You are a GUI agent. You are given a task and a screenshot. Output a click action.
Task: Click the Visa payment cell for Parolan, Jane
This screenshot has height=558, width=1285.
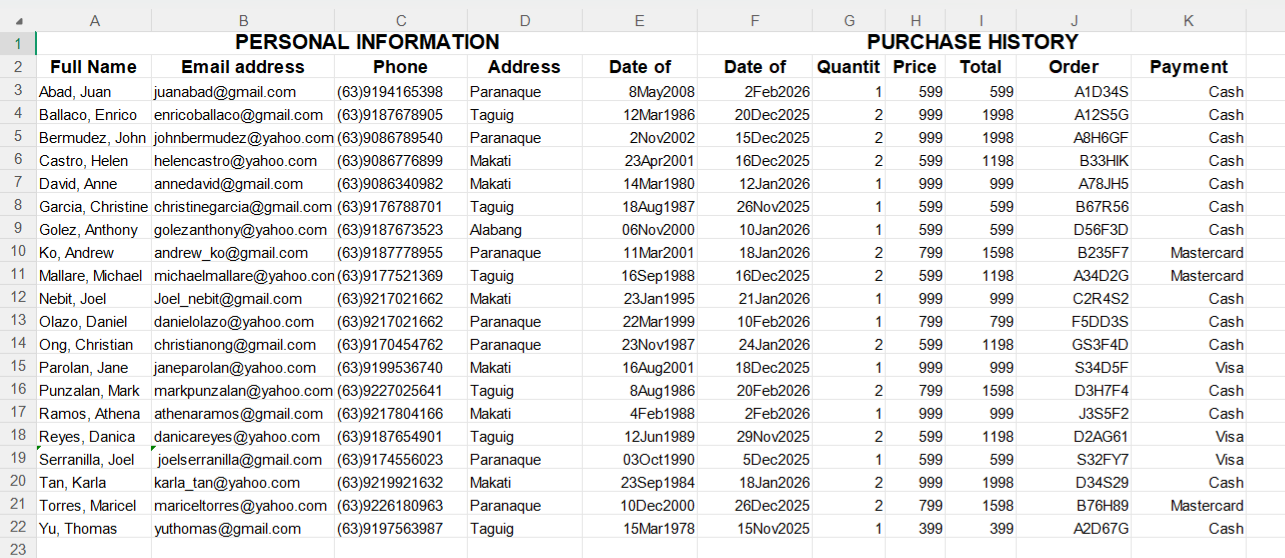click(1188, 368)
